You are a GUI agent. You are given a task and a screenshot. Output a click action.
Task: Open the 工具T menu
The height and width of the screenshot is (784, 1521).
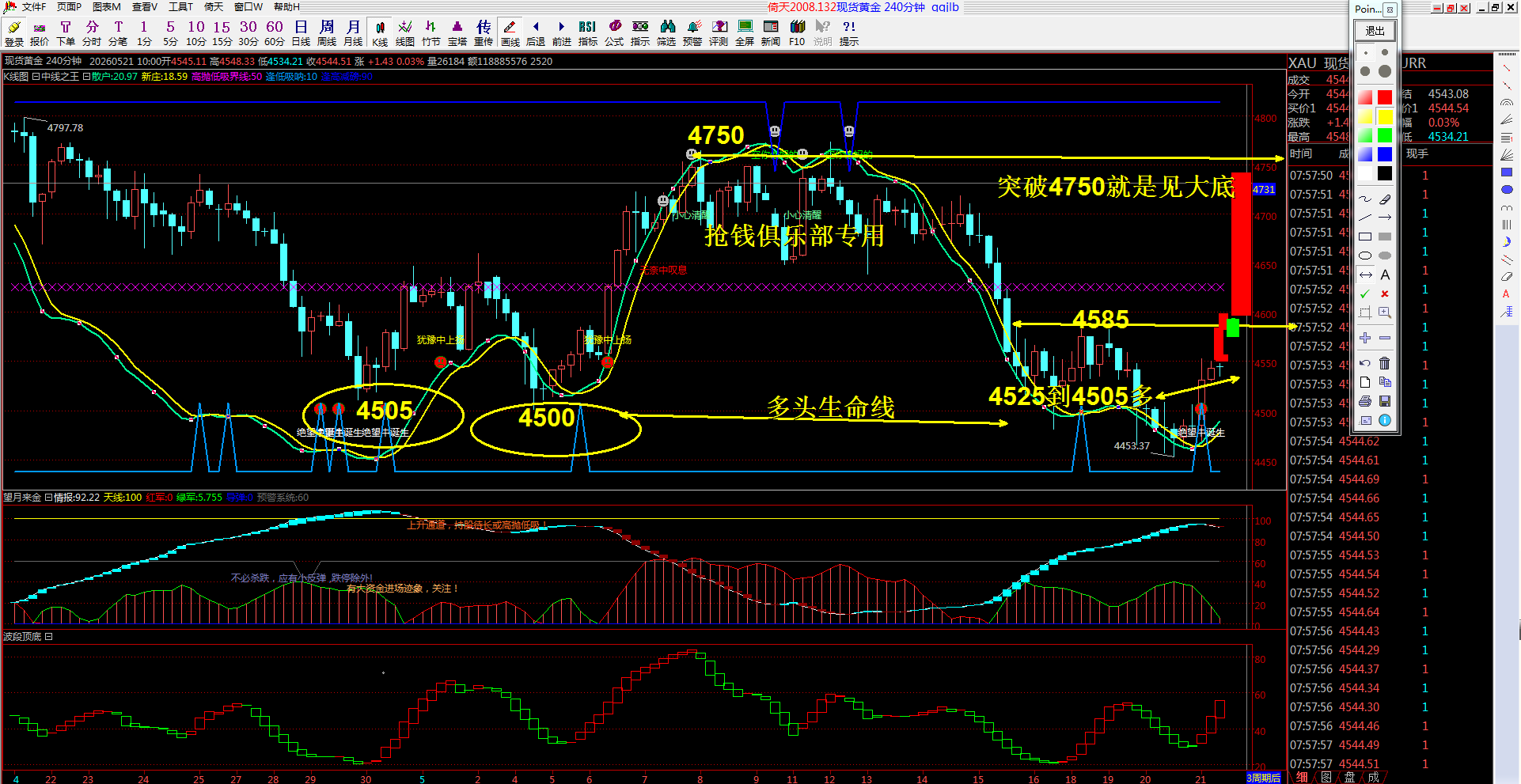tap(180, 7)
